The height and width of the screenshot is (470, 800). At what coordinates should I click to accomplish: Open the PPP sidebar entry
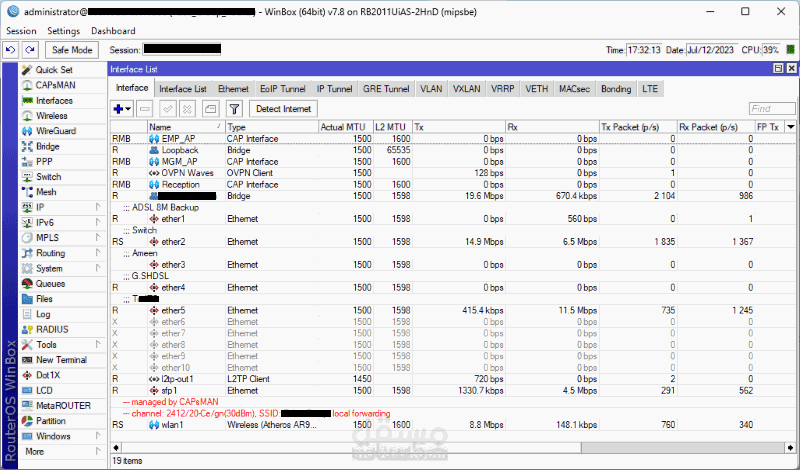[62, 162]
